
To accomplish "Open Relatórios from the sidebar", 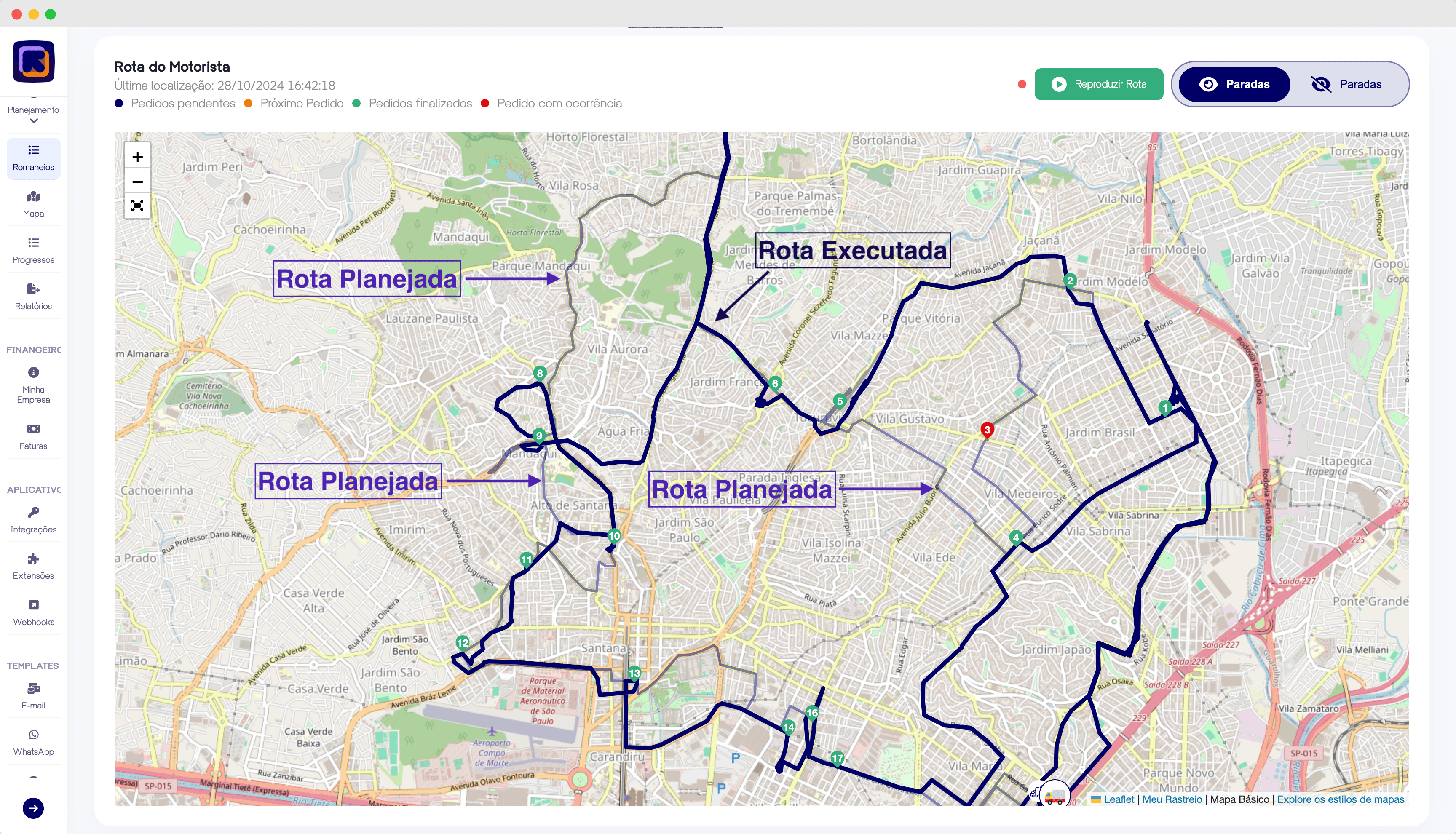I will click(33, 297).
